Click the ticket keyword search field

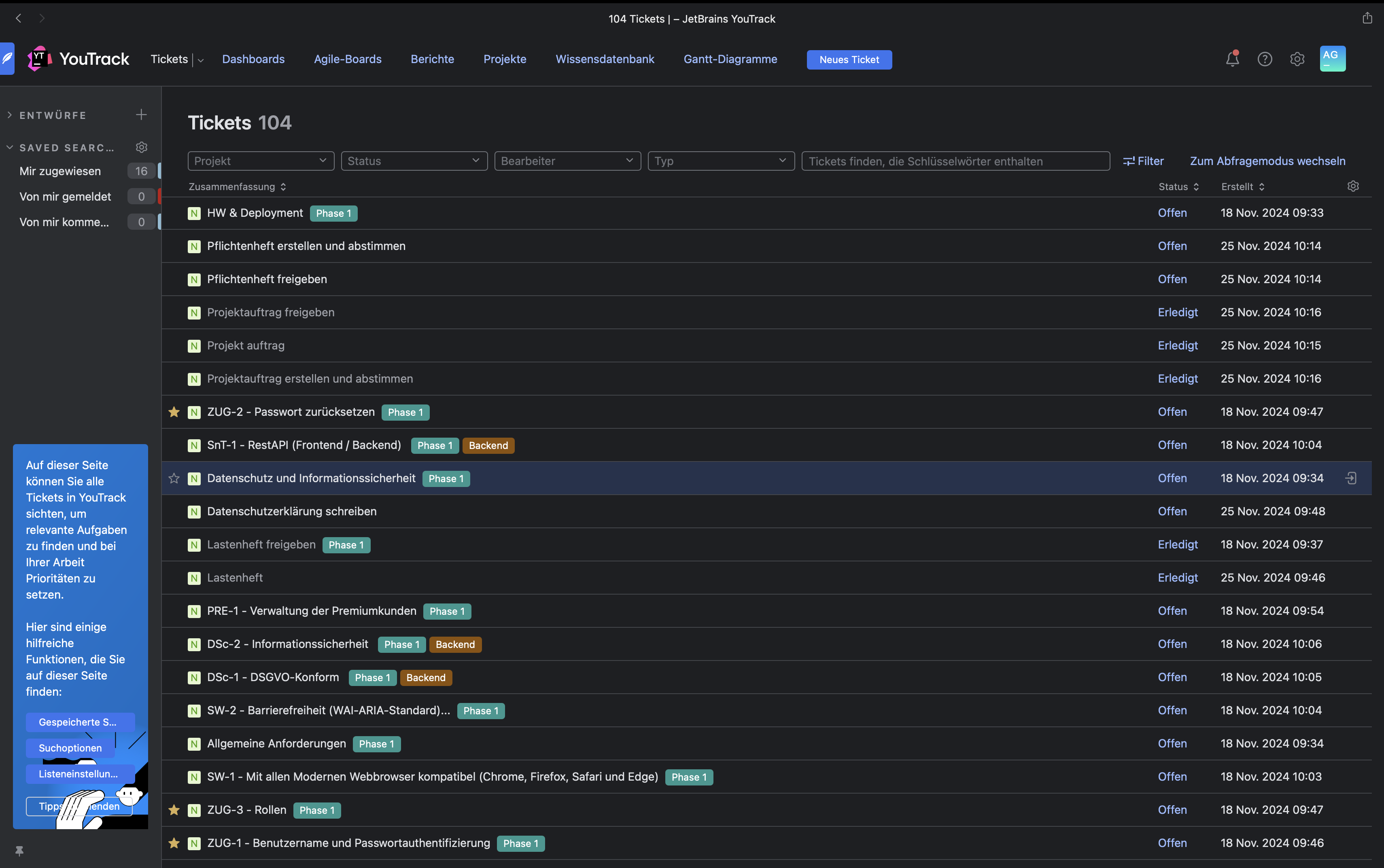point(955,161)
